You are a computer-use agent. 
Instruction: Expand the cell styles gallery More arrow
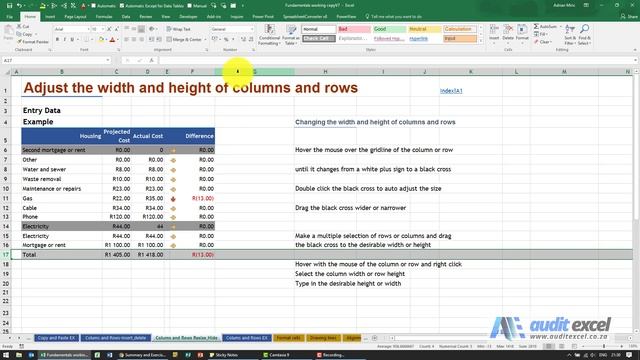[480, 41]
